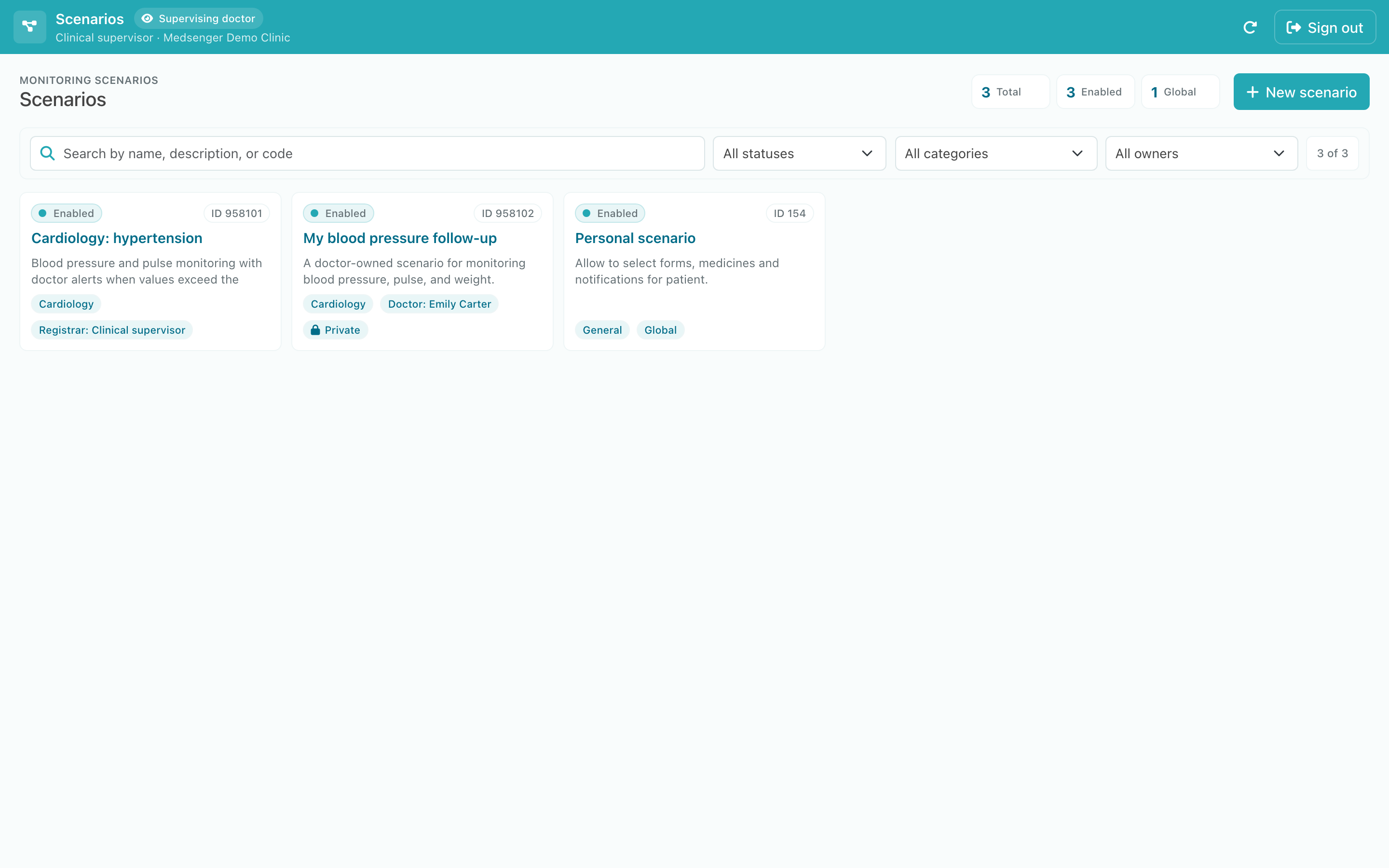
Task: Click Cardiology tag on the blood pressure follow-up card
Action: [338, 304]
